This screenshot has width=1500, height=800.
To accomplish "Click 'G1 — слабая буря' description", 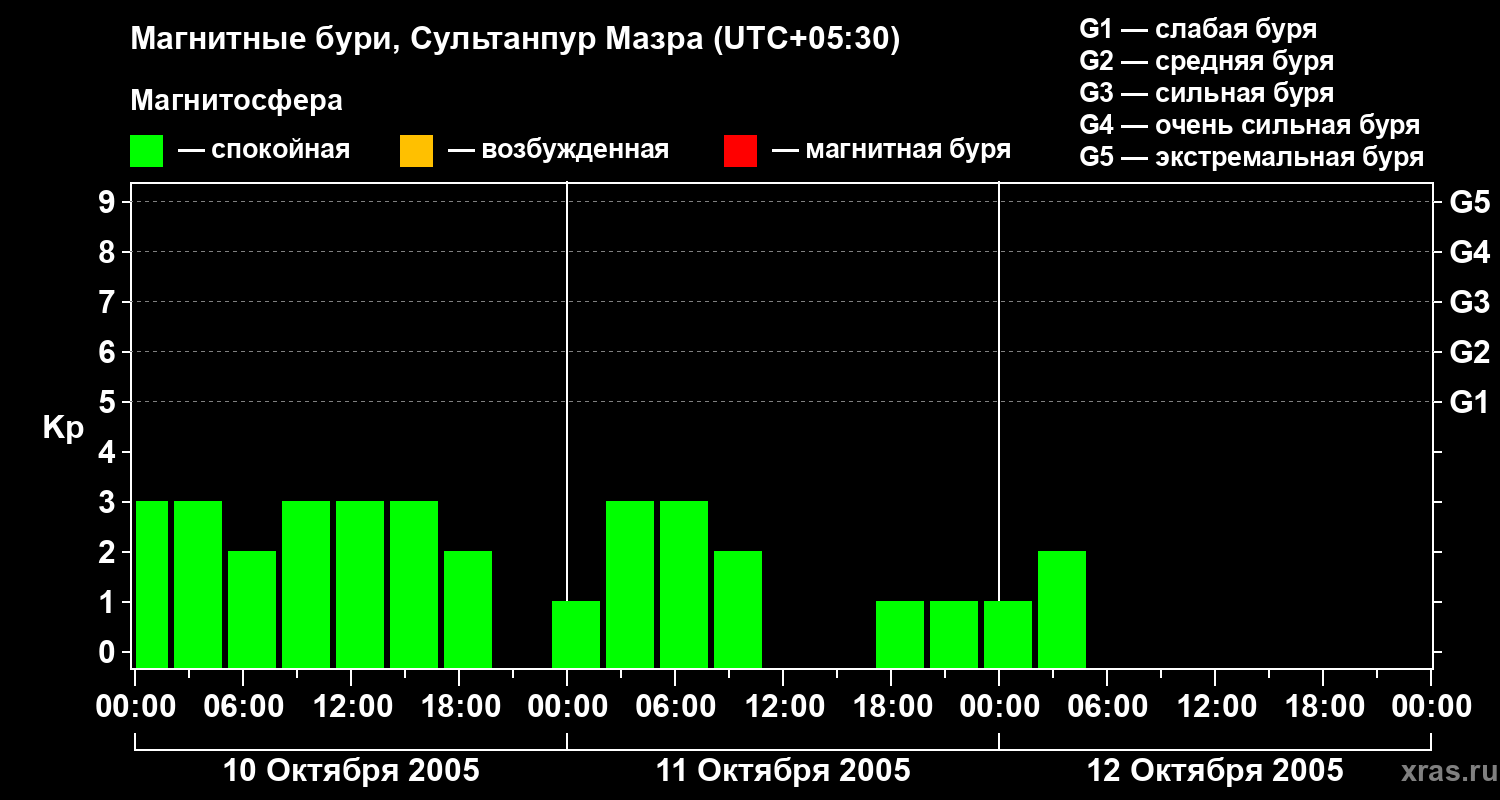I will point(1198,29).
